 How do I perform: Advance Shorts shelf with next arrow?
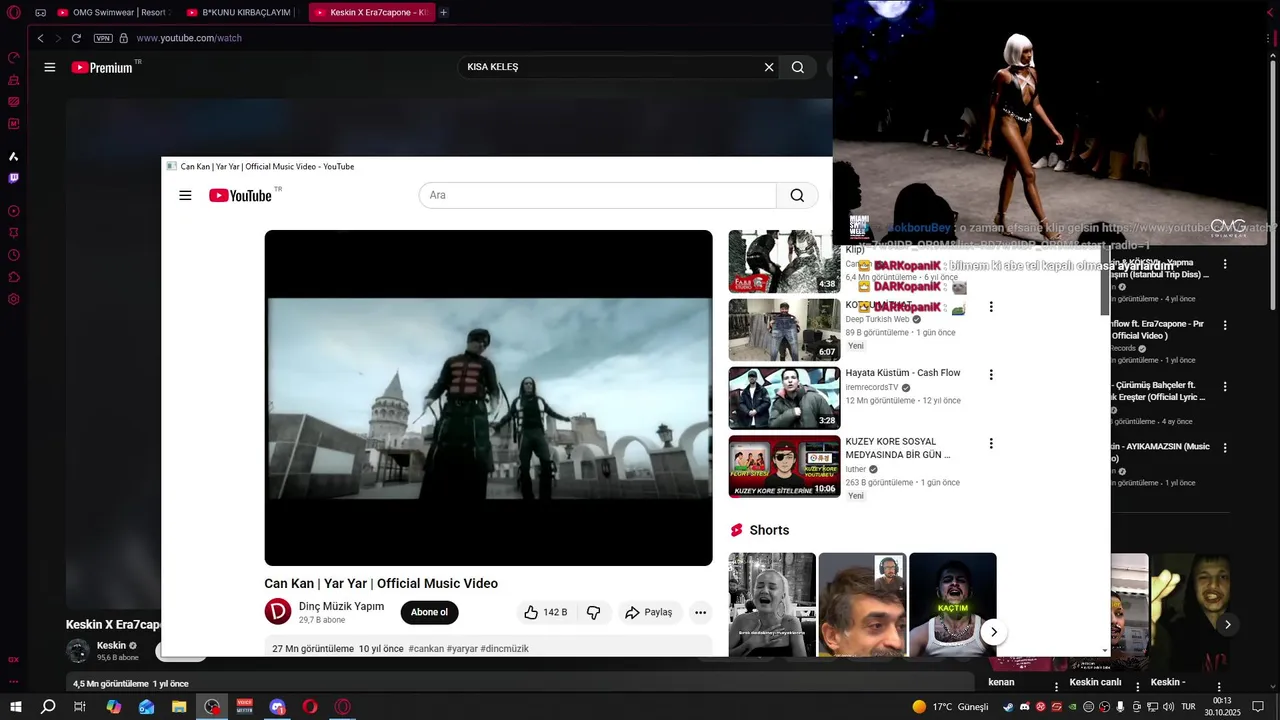(993, 632)
